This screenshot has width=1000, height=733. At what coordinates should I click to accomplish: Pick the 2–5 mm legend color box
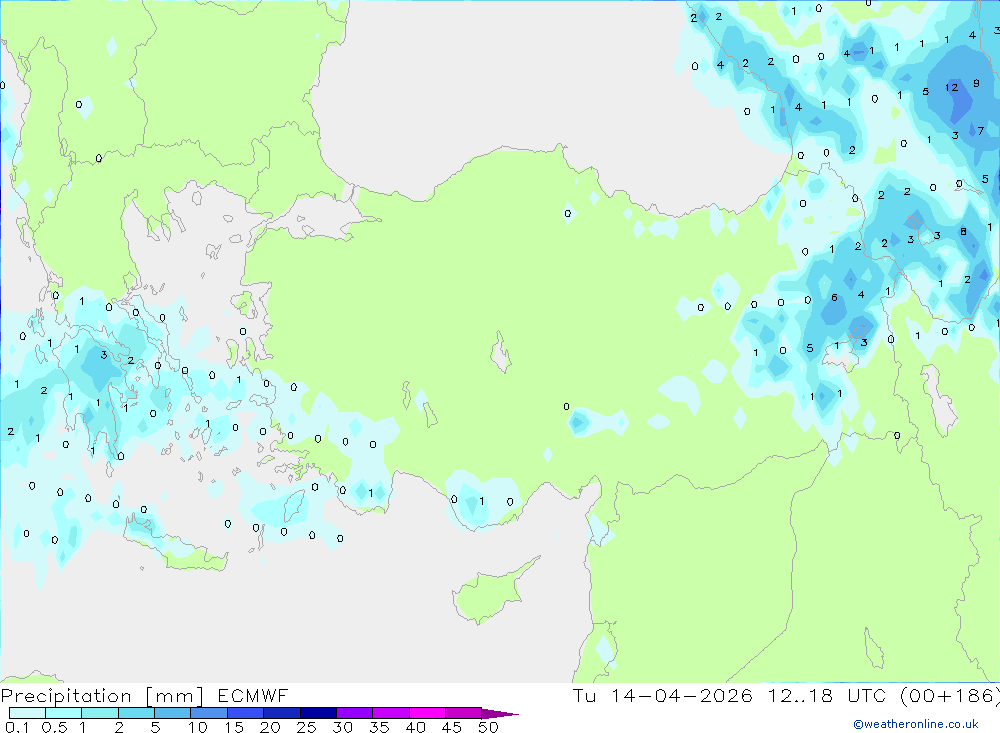136,713
